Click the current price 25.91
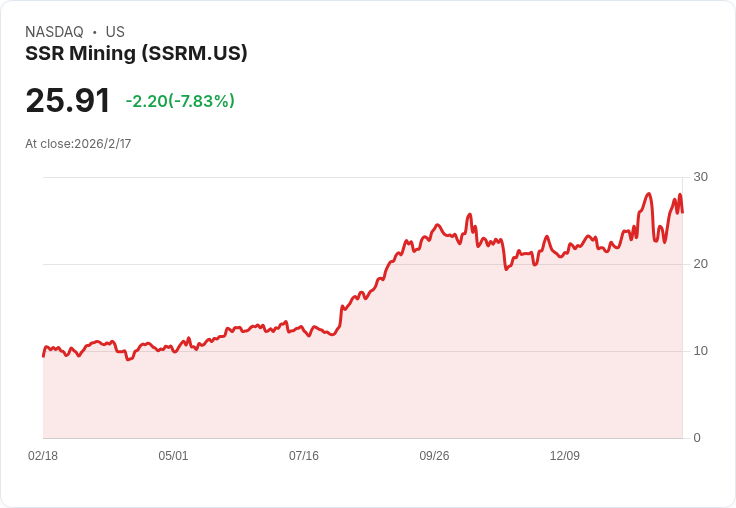Viewport: 736px width, 508px height. click(x=68, y=101)
